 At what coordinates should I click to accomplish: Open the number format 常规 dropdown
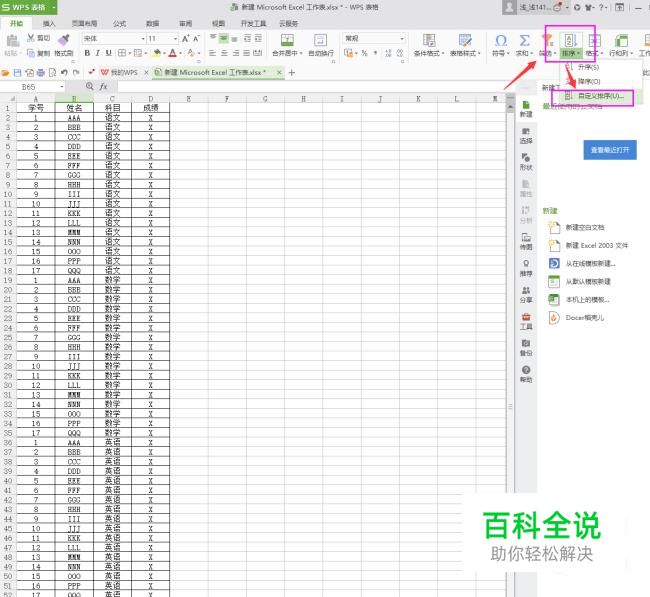point(402,39)
